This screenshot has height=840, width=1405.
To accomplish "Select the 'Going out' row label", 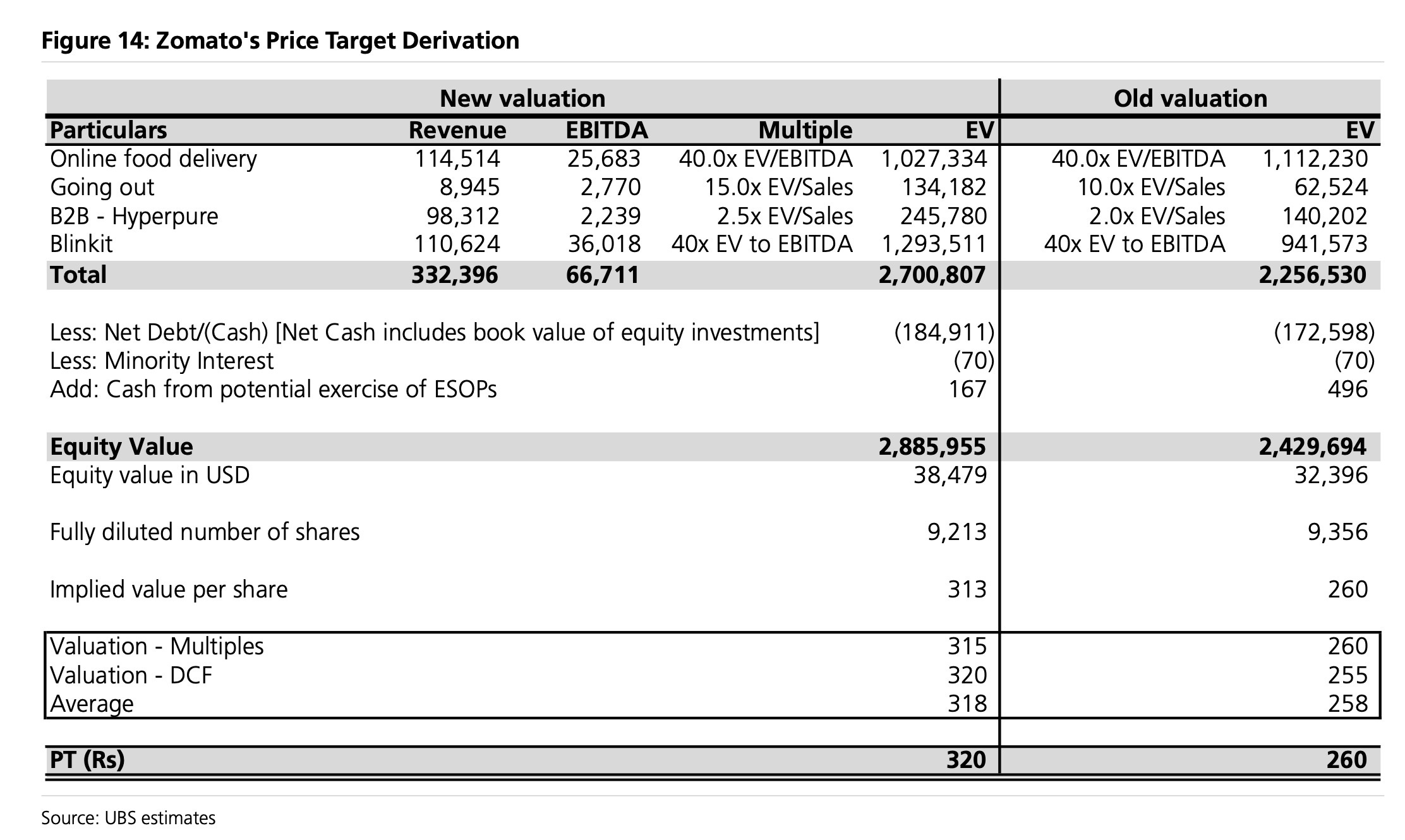I will [102, 188].
